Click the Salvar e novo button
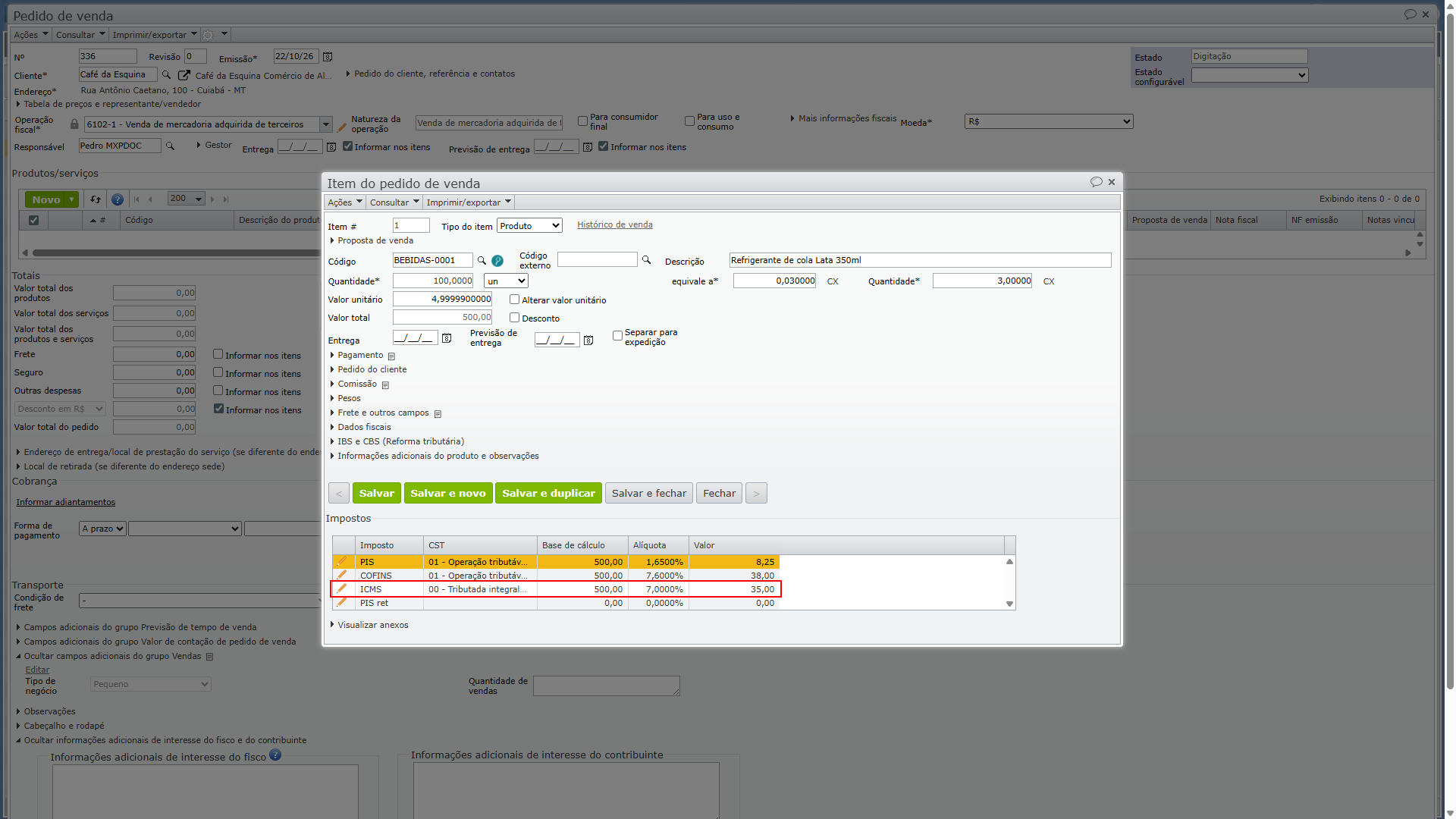 point(448,493)
